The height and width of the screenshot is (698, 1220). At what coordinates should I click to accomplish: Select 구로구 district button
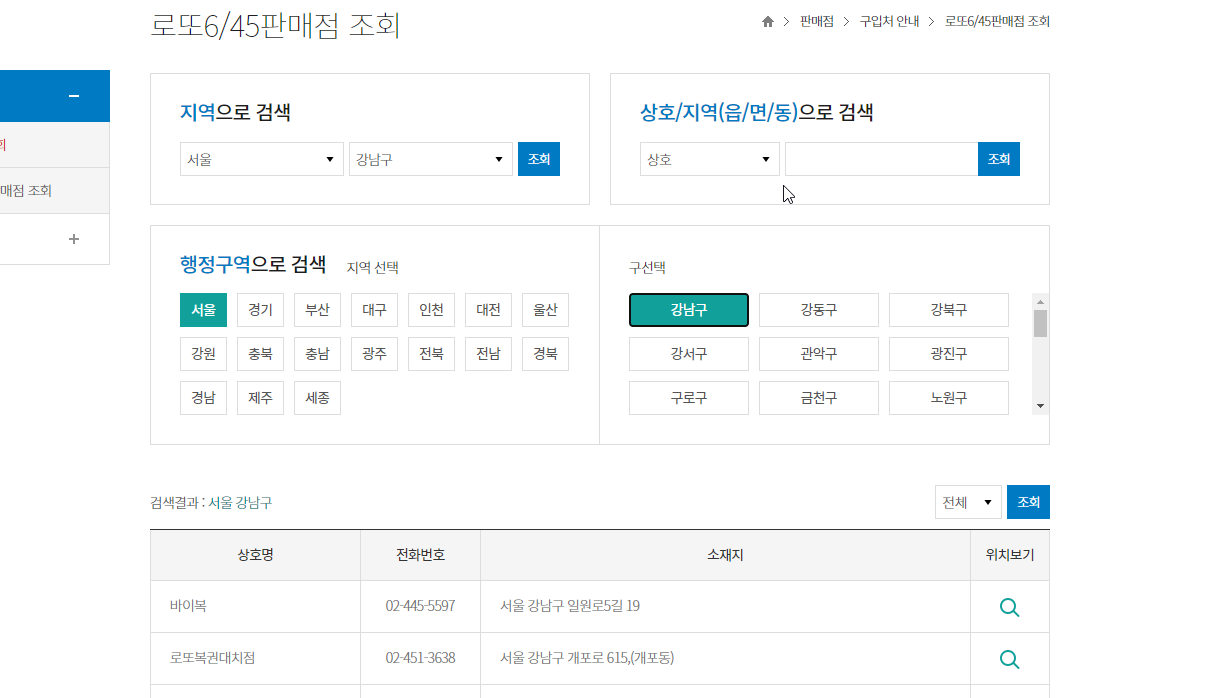(x=689, y=398)
